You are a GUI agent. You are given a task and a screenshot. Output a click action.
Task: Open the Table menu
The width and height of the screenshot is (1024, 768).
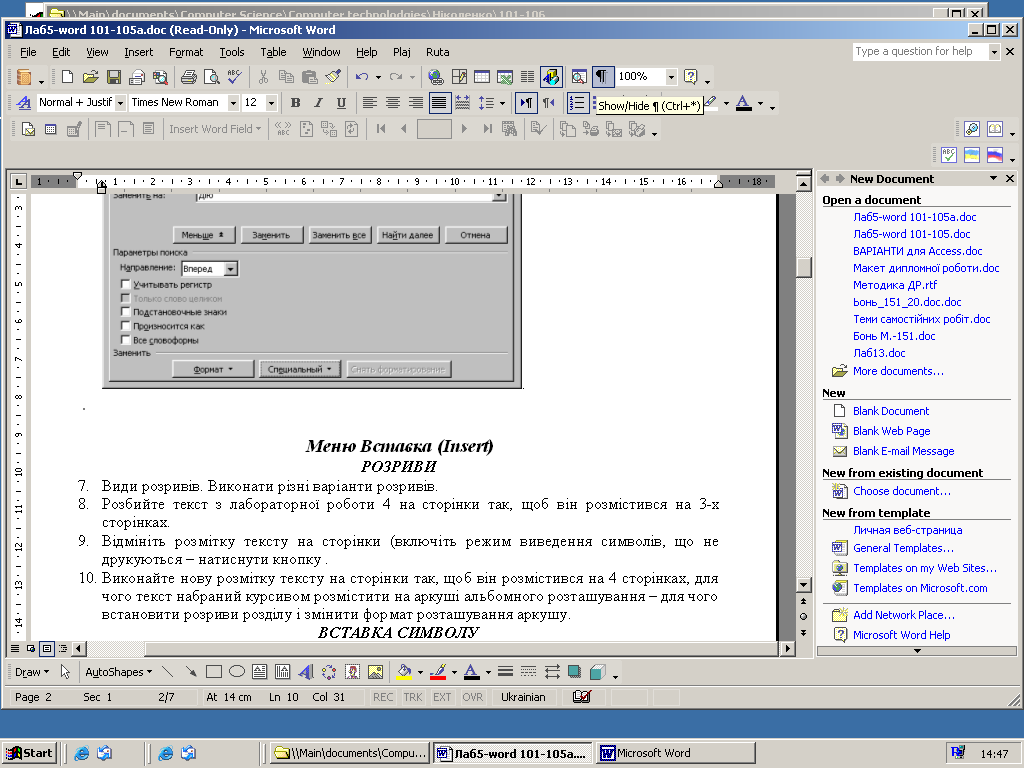273,52
